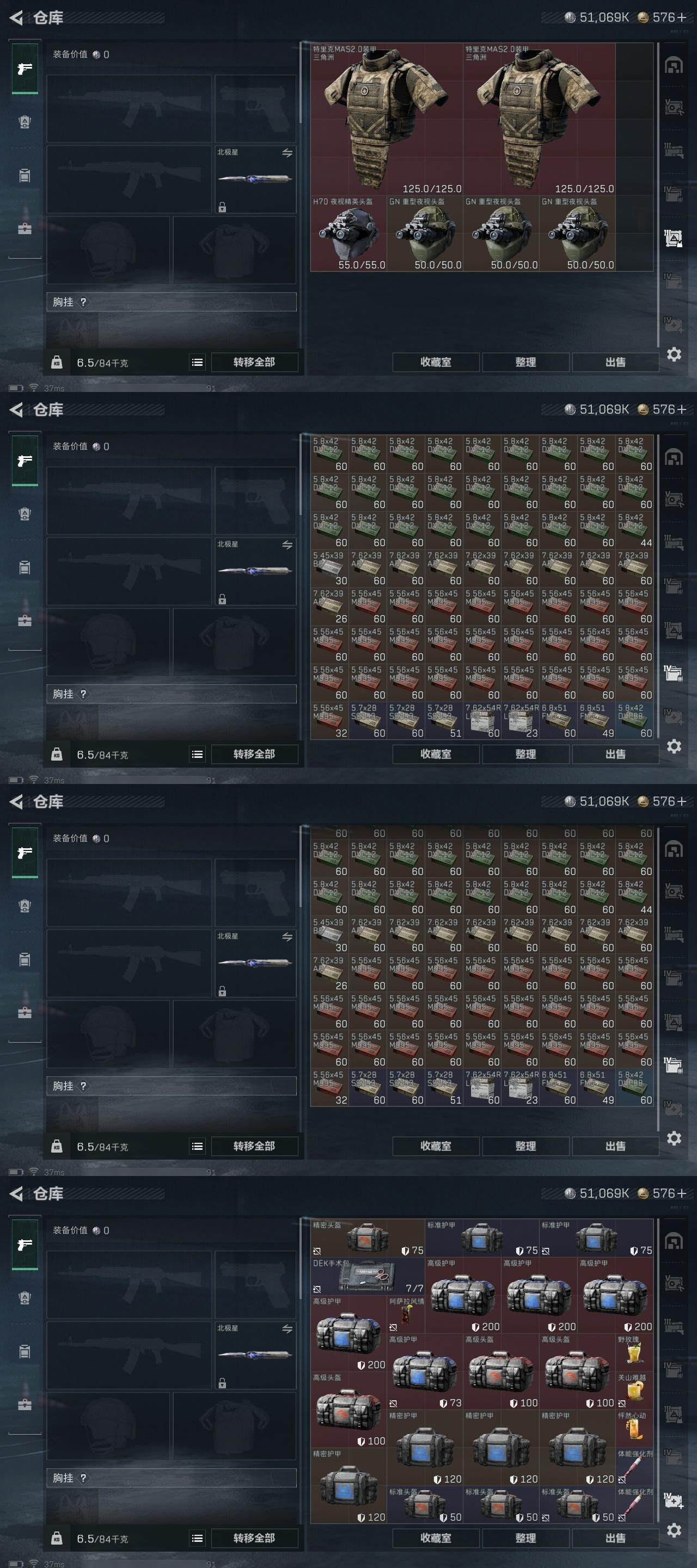The width and height of the screenshot is (697, 1568).
Task: Open 收藏室 below the night-vision helmets
Action: tap(436, 362)
